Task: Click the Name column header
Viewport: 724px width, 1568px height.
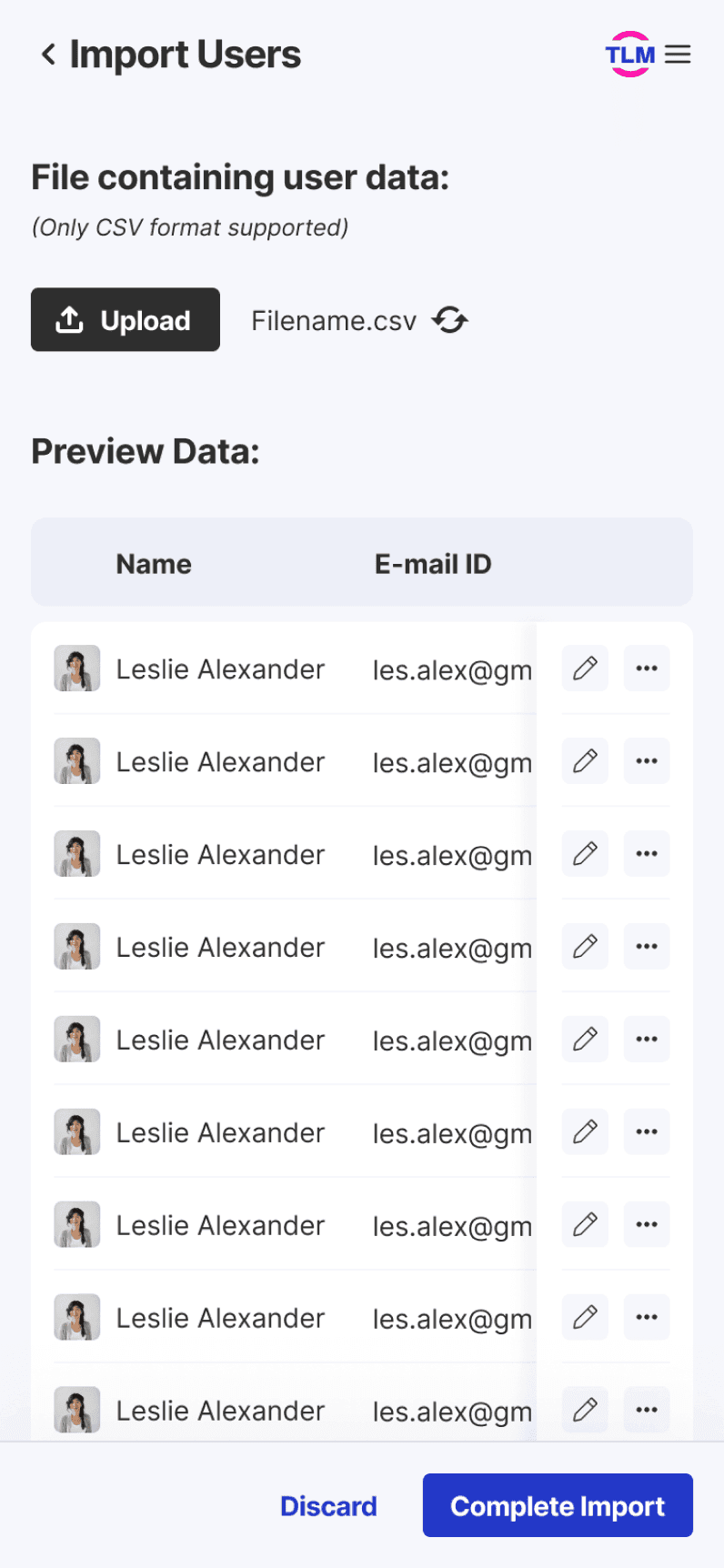Action: [154, 564]
